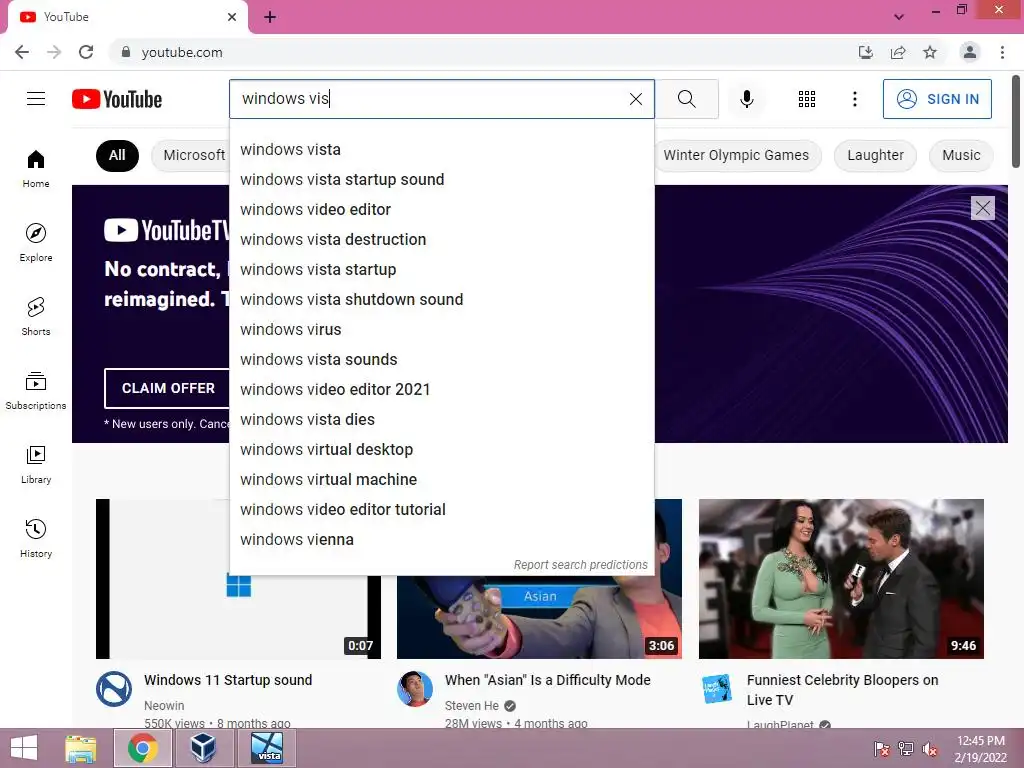This screenshot has width=1024, height=768.
Task: Start voice search with the microphone icon
Action: tap(747, 99)
